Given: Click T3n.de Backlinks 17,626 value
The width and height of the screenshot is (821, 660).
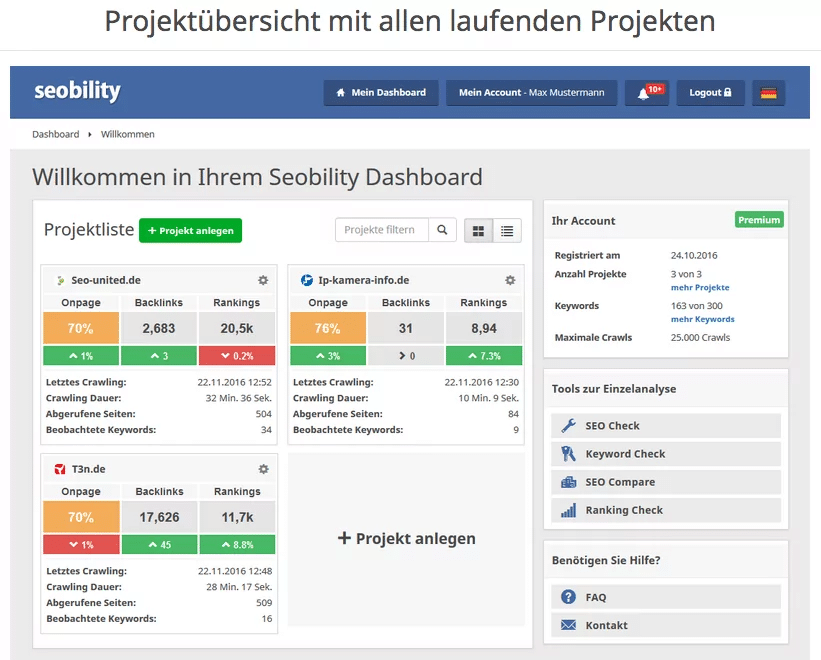Looking at the screenshot, I should 159,517.
